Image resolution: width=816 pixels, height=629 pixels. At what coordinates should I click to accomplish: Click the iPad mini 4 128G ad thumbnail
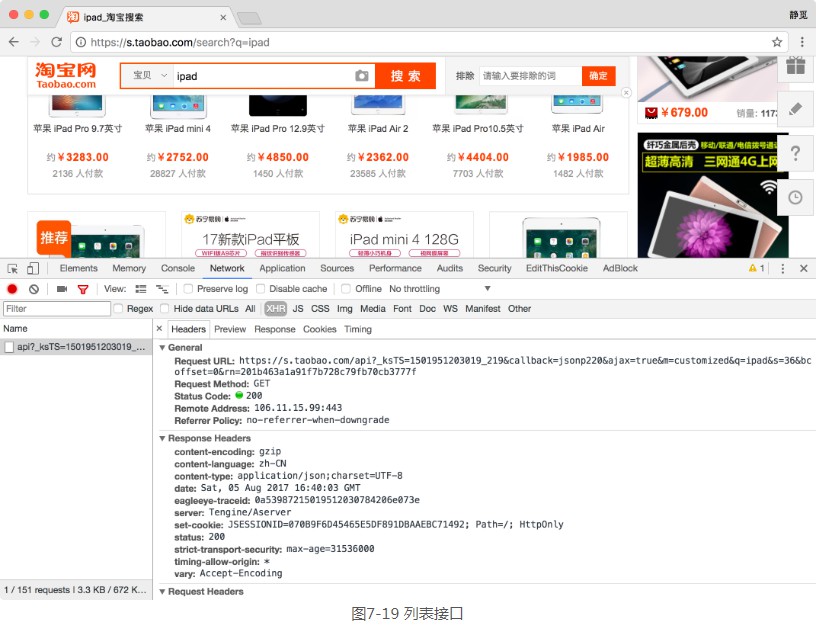(x=404, y=235)
